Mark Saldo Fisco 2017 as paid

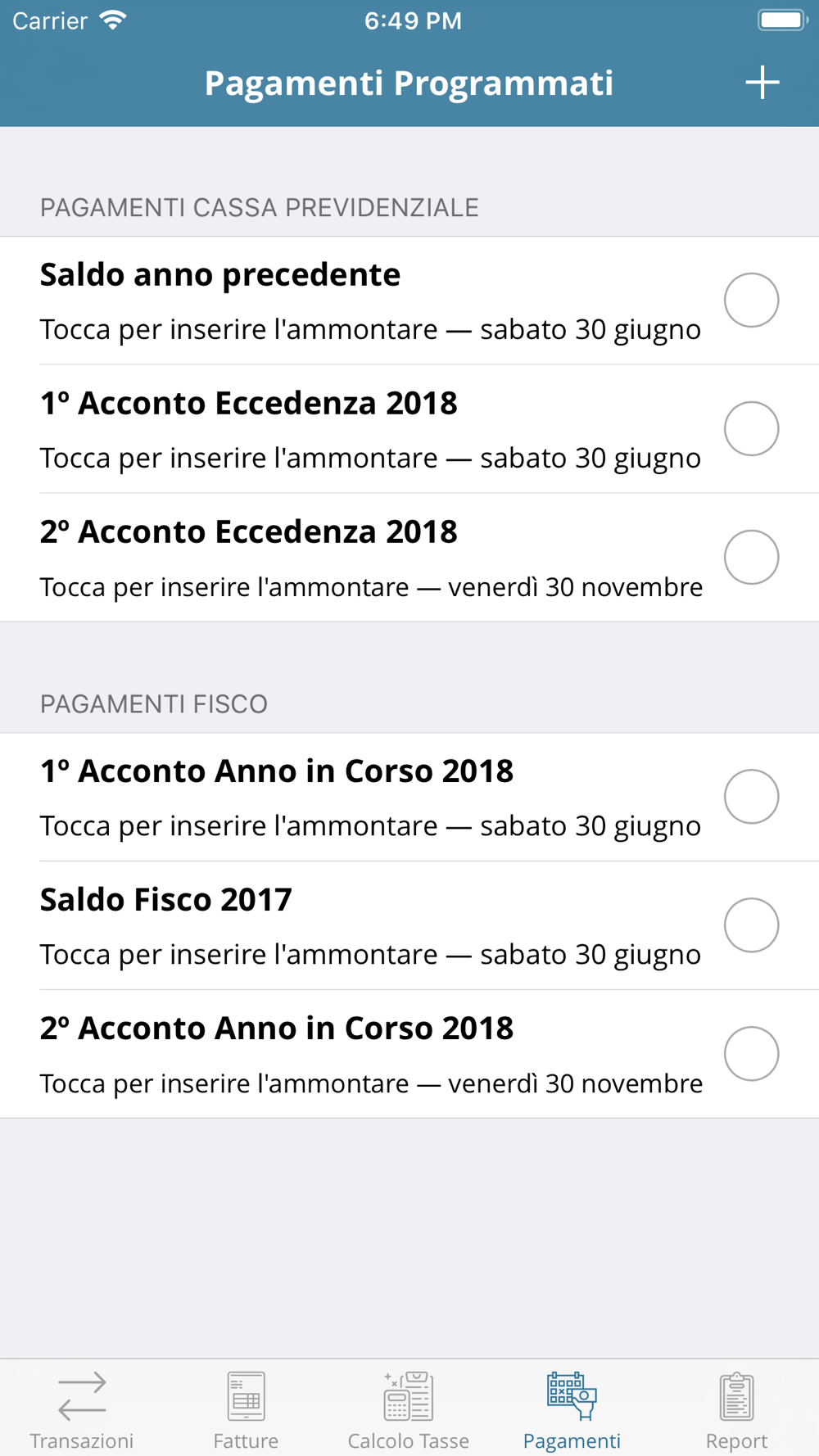click(x=751, y=925)
